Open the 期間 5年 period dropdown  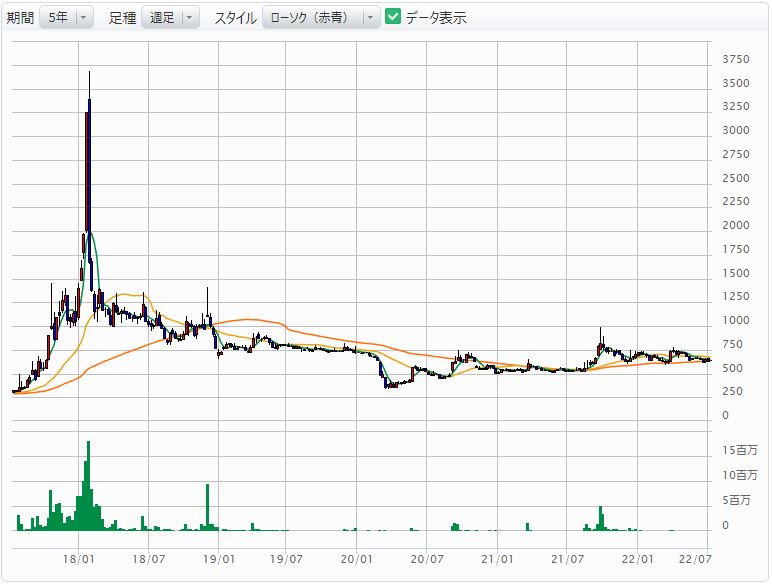(x=66, y=18)
